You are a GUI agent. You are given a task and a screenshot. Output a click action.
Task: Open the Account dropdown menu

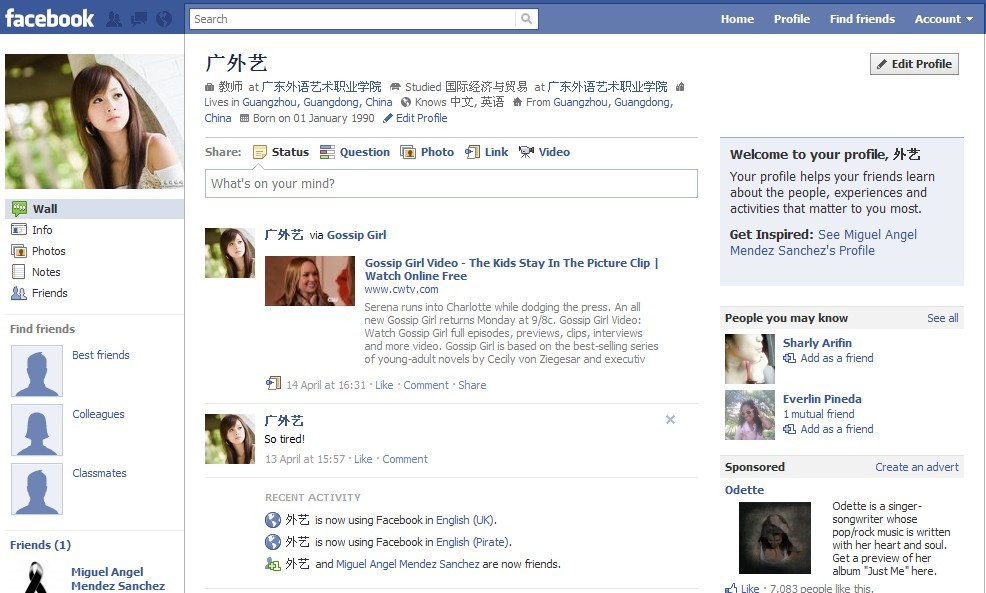[x=942, y=18]
